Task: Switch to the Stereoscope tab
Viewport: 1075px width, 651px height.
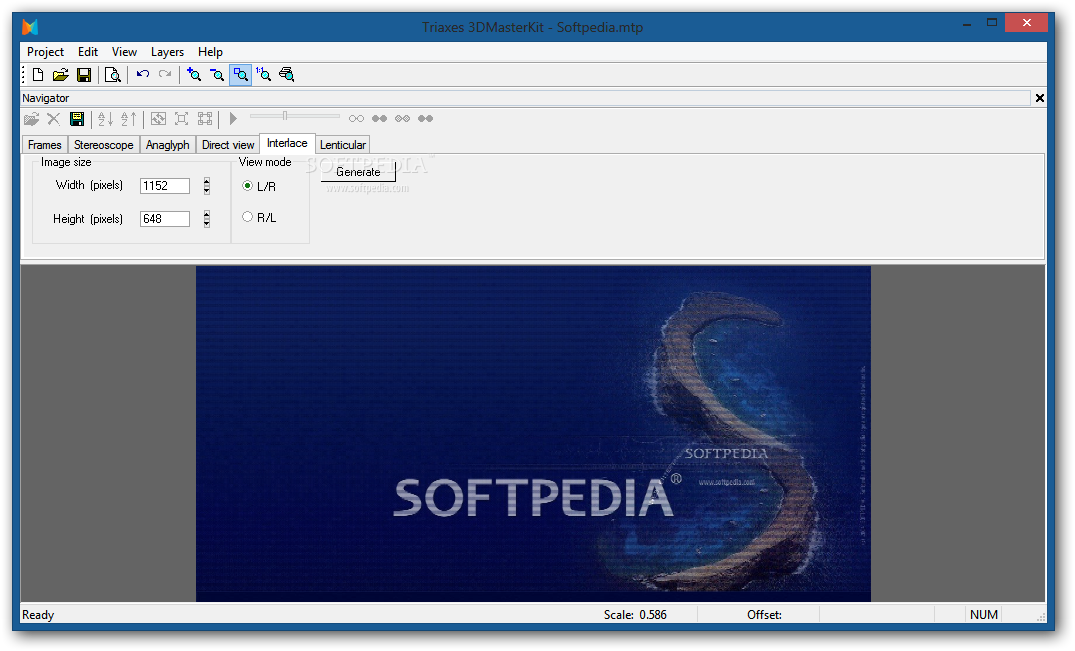Action: coord(104,145)
